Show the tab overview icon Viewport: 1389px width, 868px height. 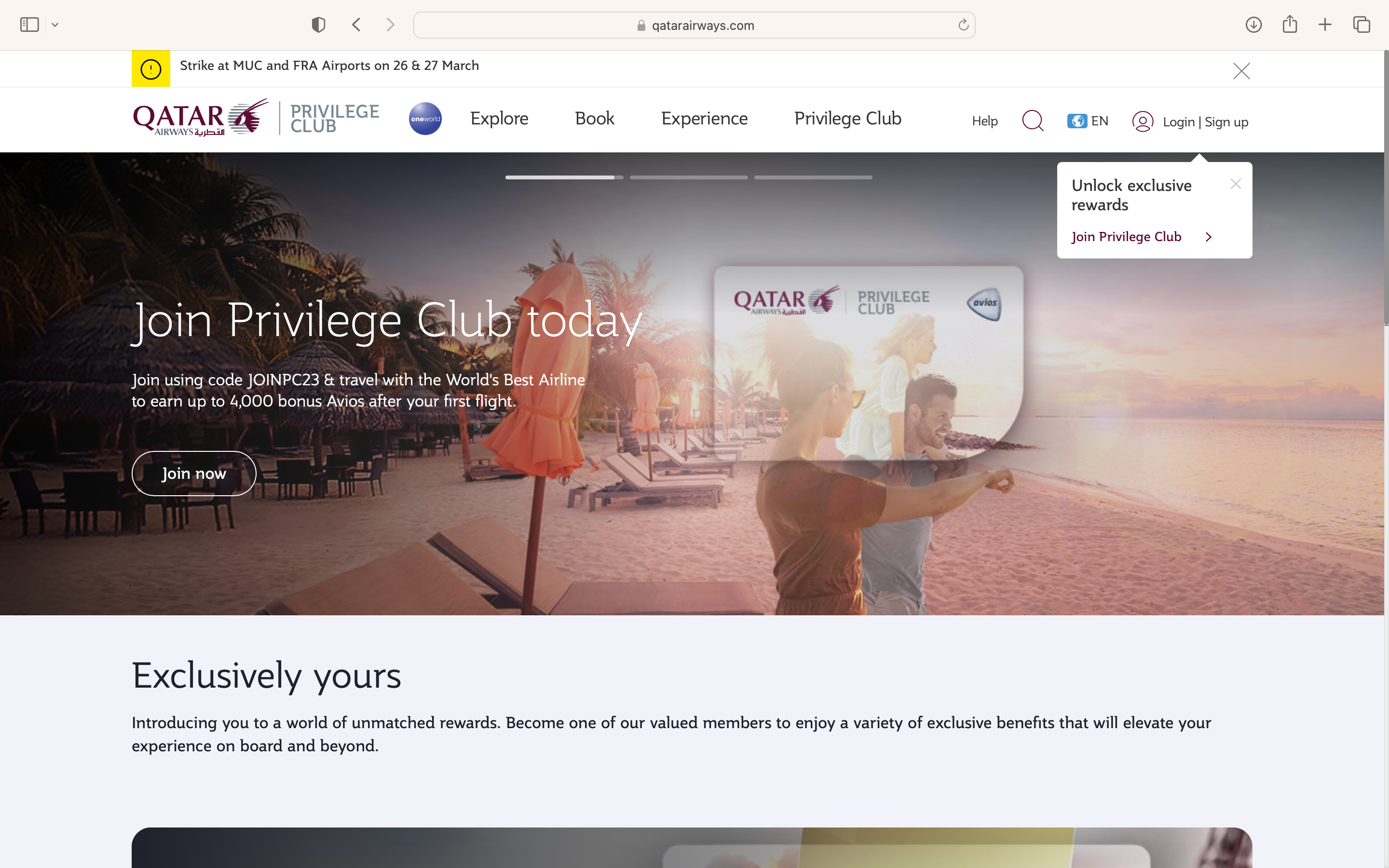[1362, 25]
